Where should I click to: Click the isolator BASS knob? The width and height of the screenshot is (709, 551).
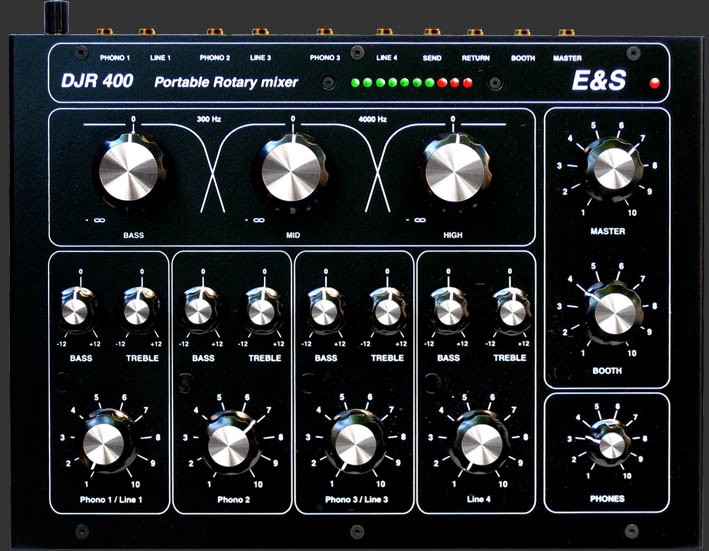(x=130, y=171)
